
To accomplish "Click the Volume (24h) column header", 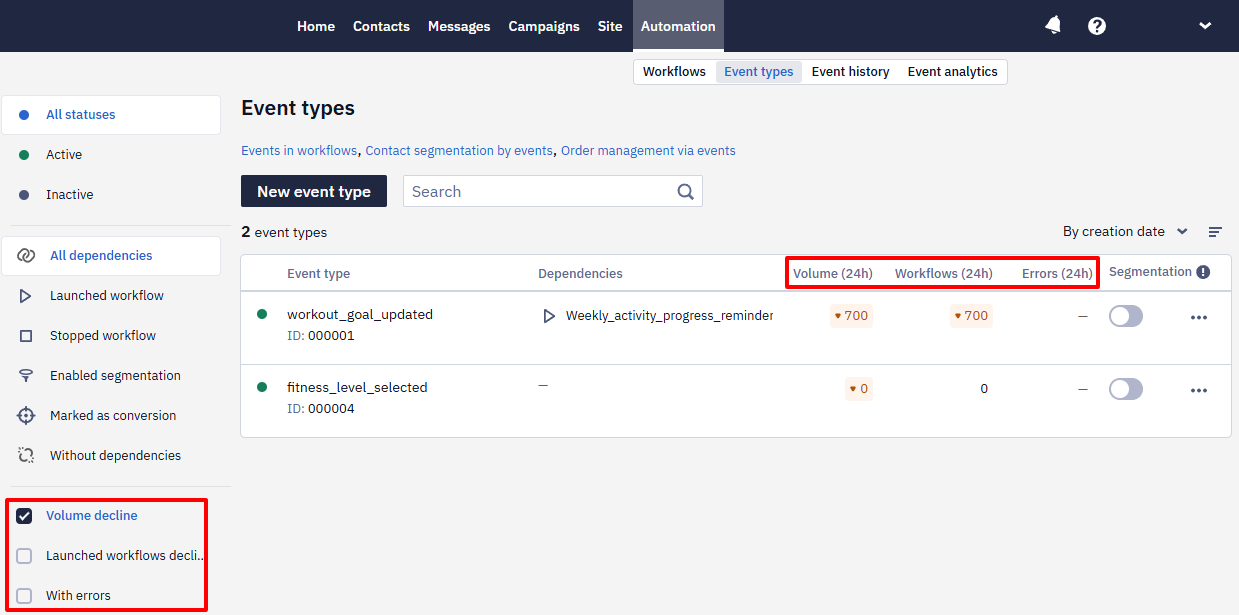I will (832, 274).
